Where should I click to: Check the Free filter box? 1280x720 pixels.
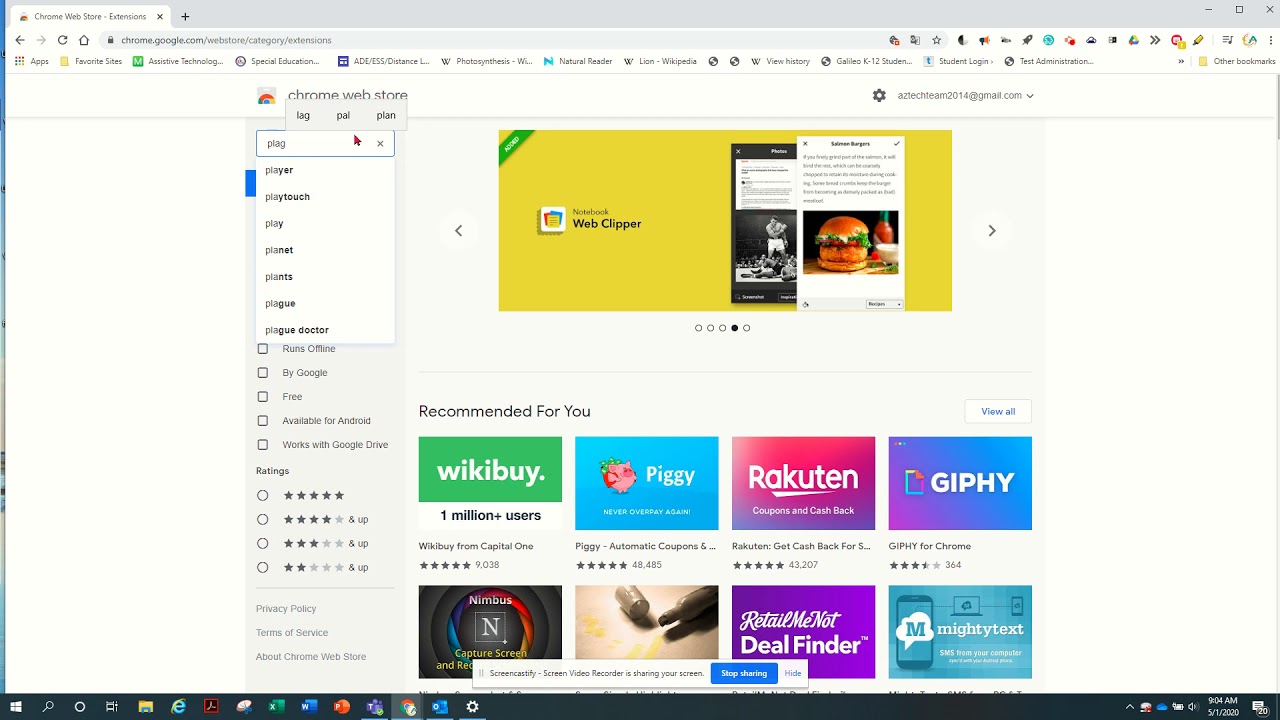(263, 397)
